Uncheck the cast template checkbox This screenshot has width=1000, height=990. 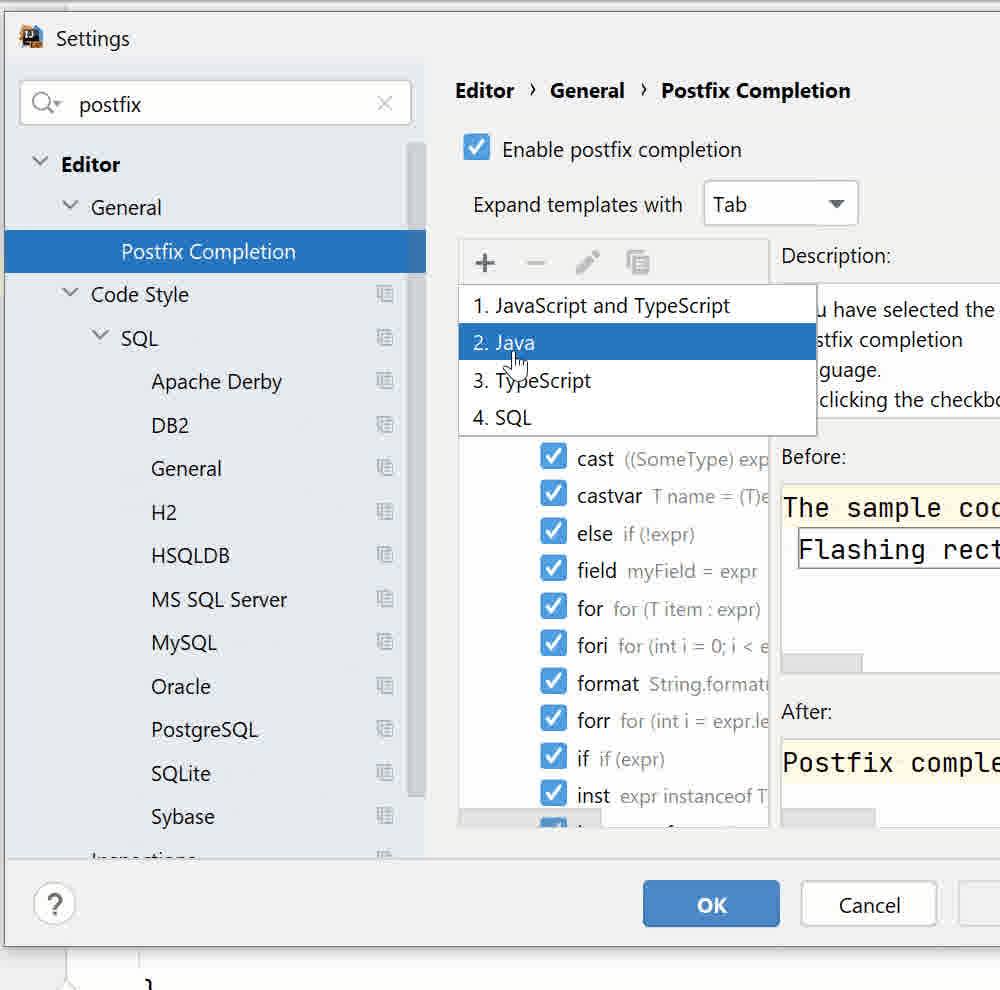(553, 457)
